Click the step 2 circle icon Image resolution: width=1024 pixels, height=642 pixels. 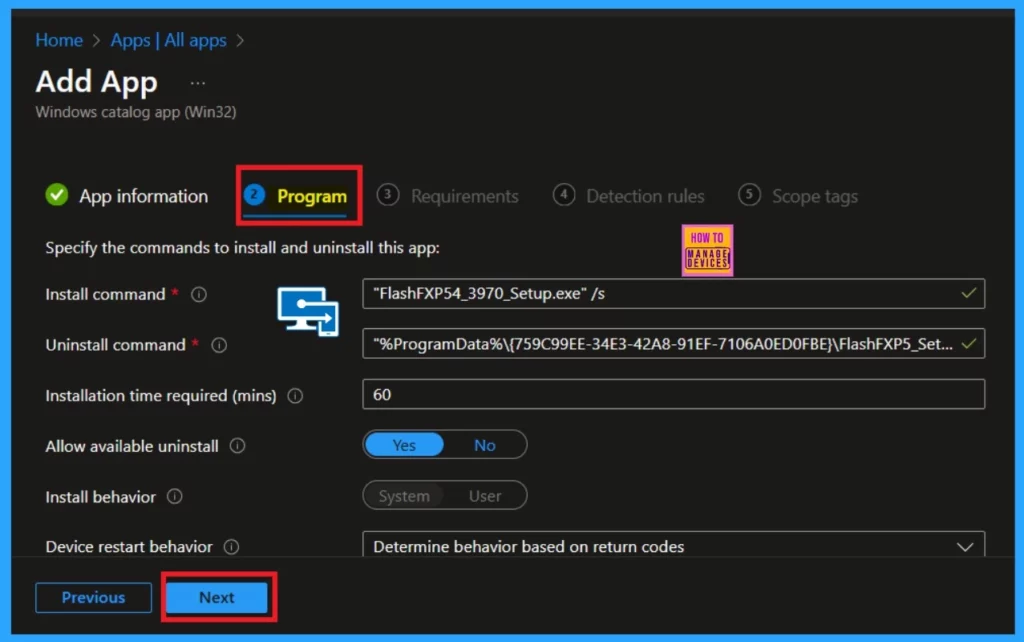(254, 195)
